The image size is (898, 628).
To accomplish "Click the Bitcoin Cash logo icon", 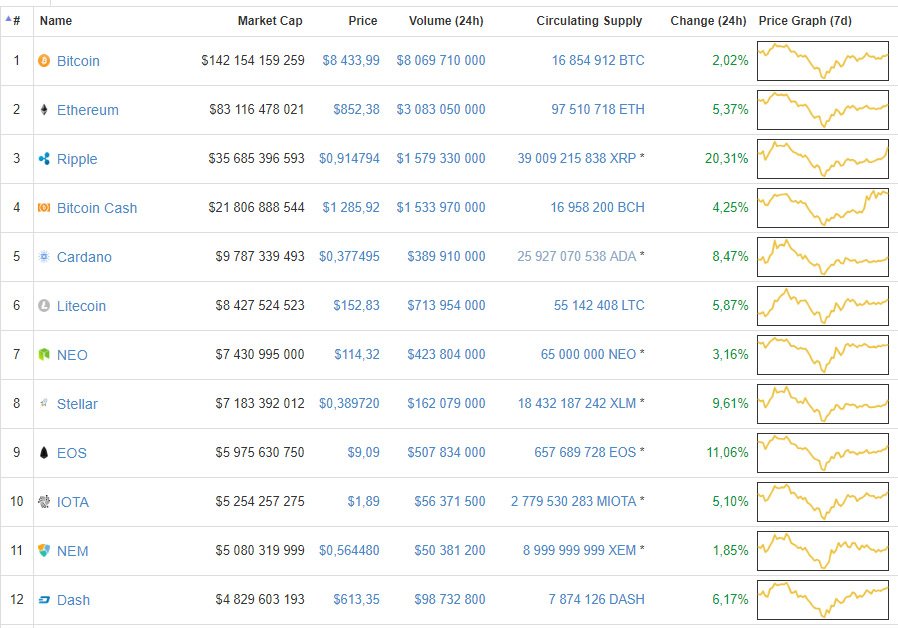I will (x=44, y=207).
